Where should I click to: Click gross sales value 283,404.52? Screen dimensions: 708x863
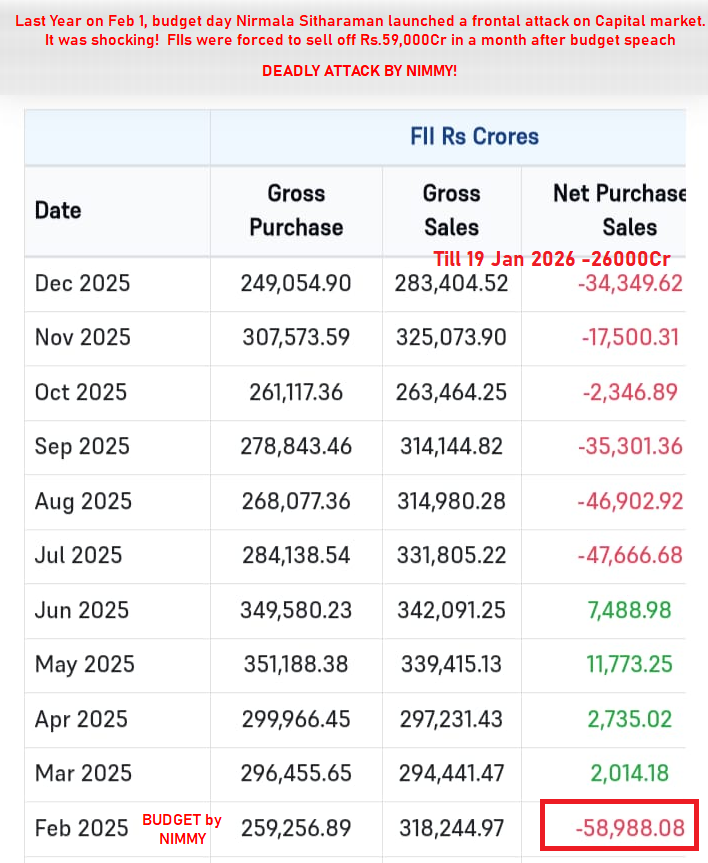[451, 283]
